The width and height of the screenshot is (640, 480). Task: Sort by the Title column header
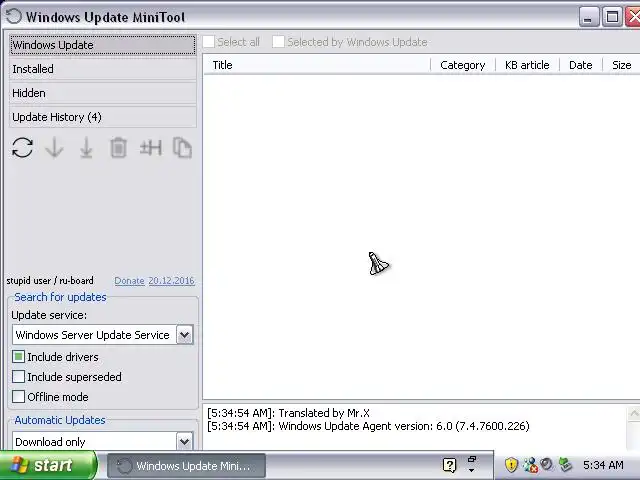click(317, 65)
